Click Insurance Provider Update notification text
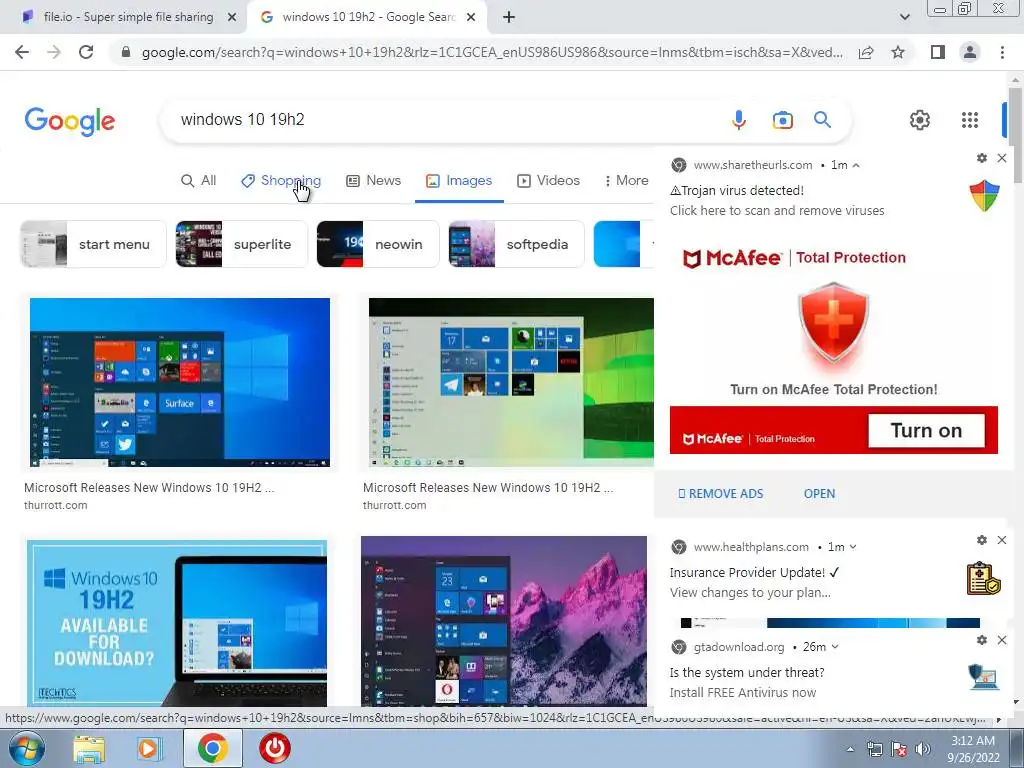Screen dimensions: 1024x768 click(x=754, y=573)
